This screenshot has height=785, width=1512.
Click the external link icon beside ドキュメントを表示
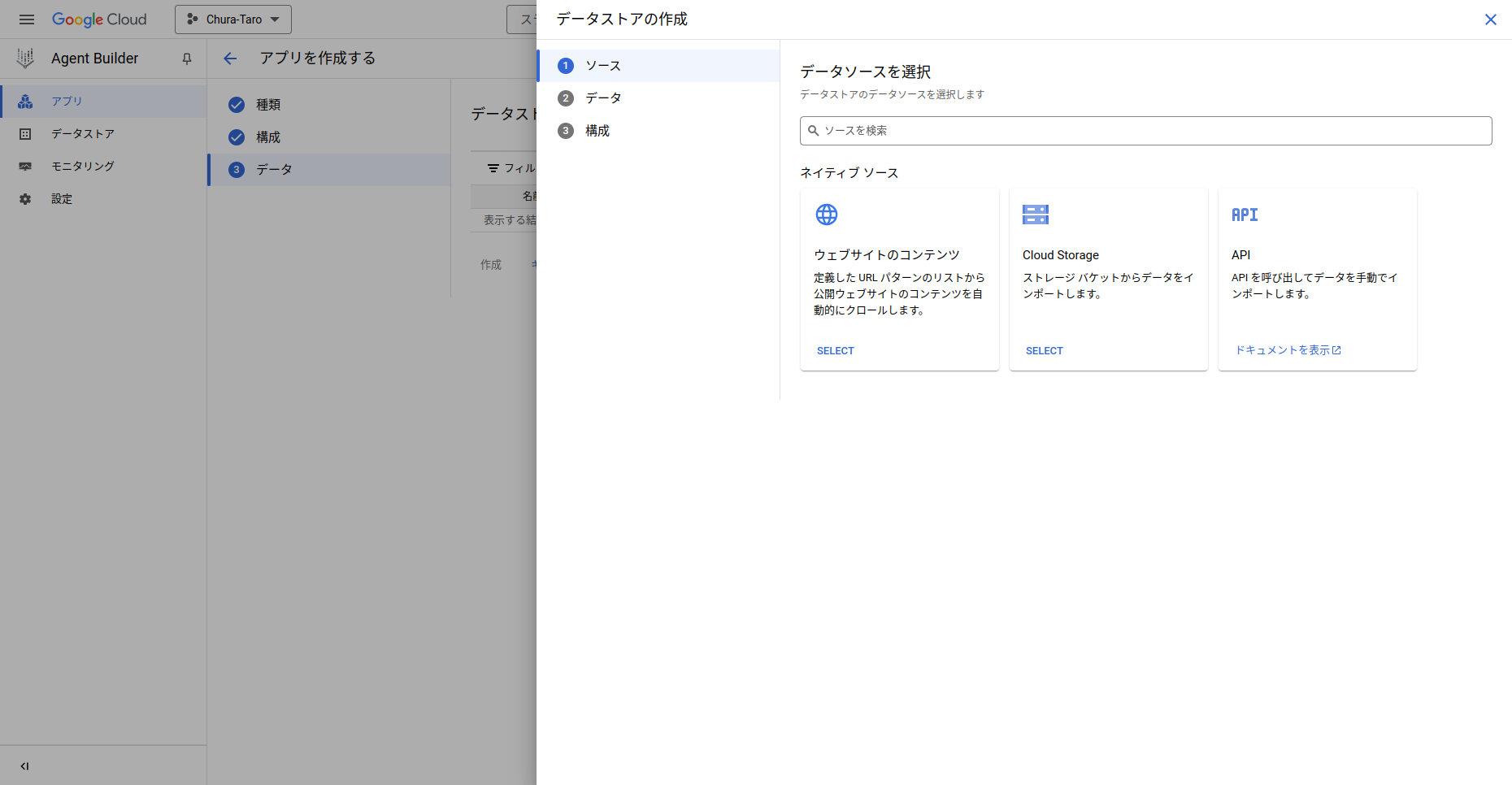click(1336, 350)
